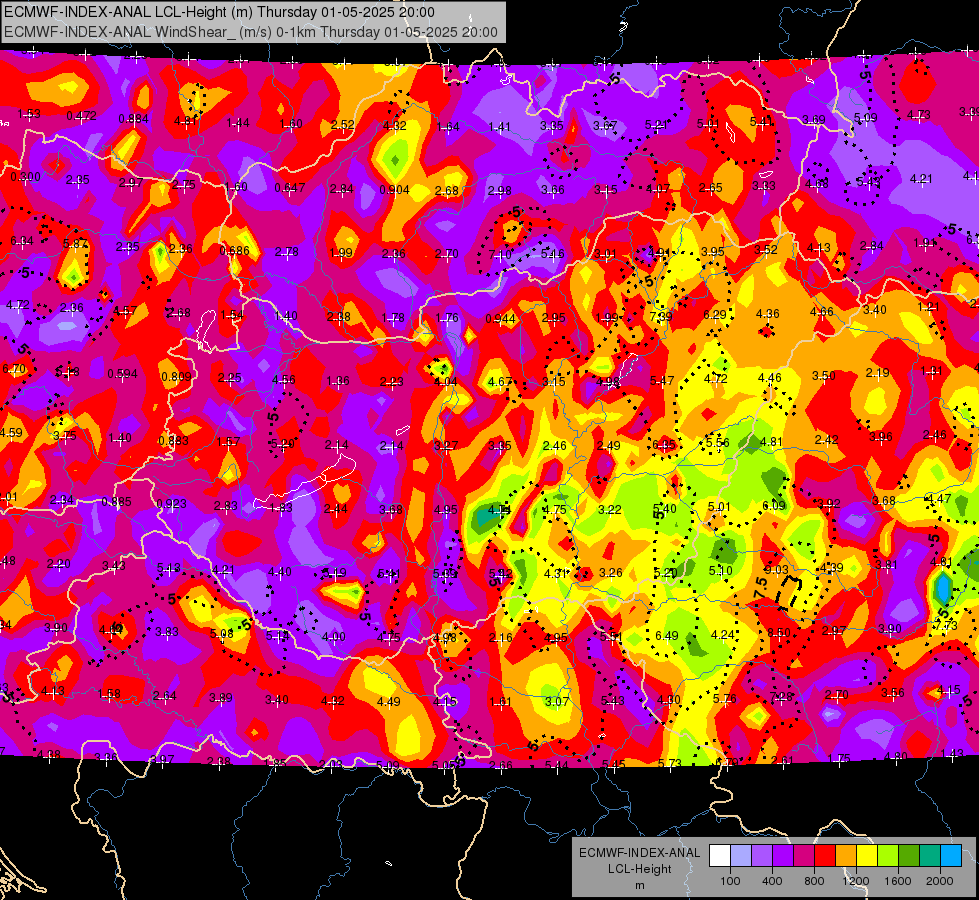Screen dimensions: 979x900
Task: Click the wind shear value 6.49
Action: coord(667,636)
